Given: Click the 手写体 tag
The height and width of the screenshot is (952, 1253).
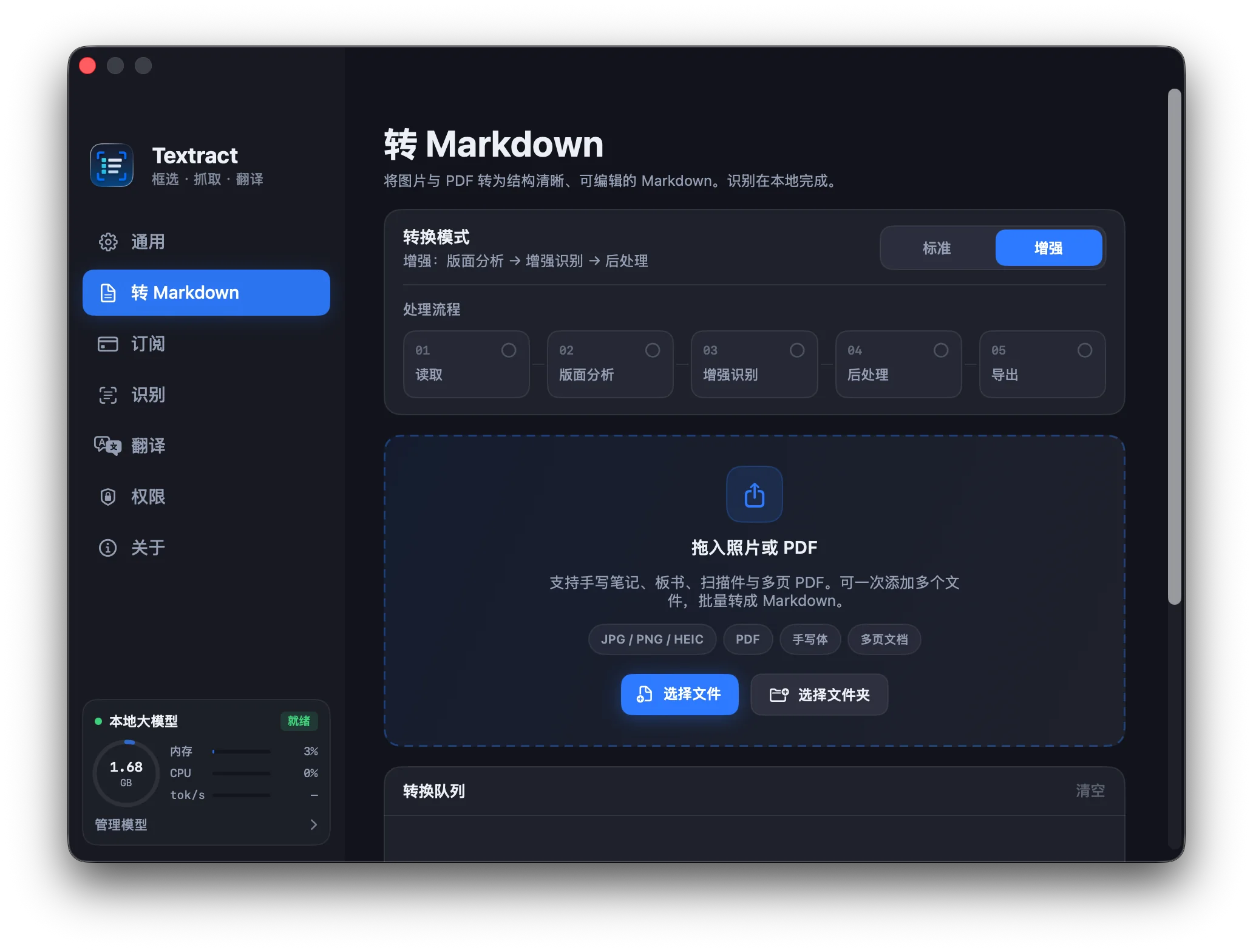Looking at the screenshot, I should [x=810, y=639].
